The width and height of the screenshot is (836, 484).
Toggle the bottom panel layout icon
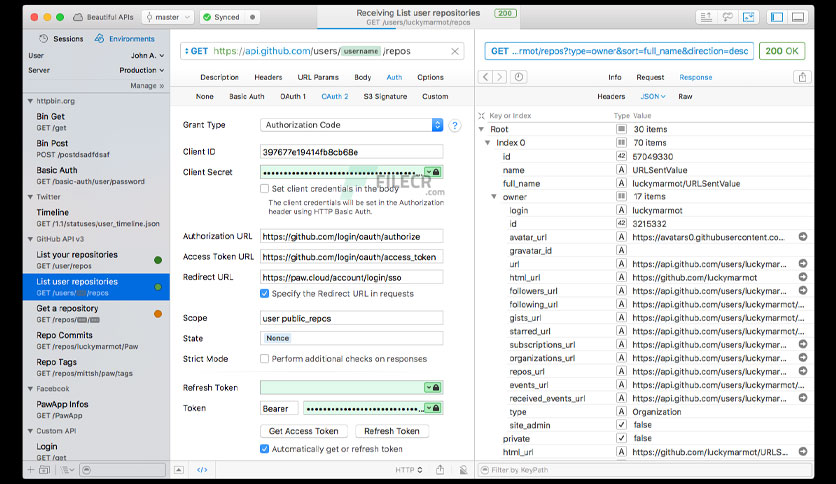click(798, 17)
